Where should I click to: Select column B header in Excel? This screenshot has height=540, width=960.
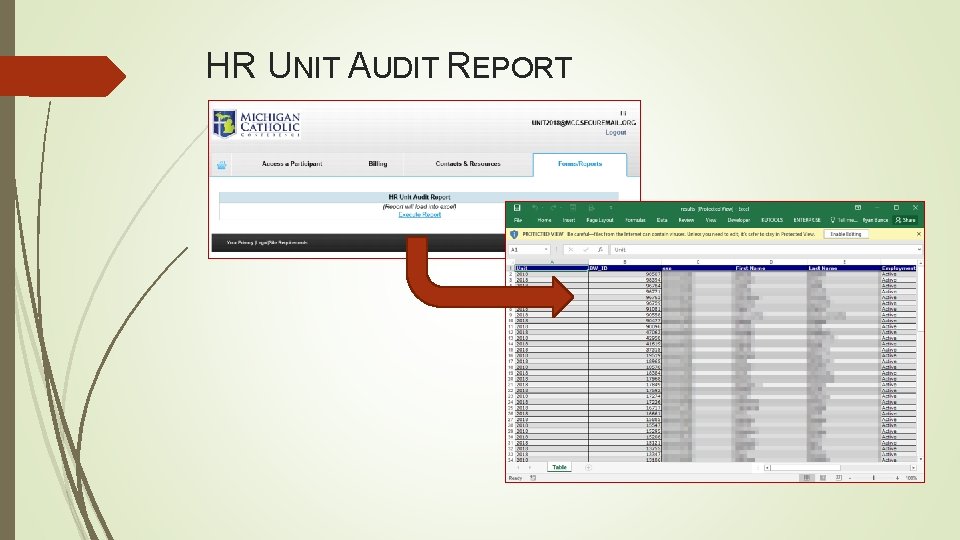coord(624,262)
